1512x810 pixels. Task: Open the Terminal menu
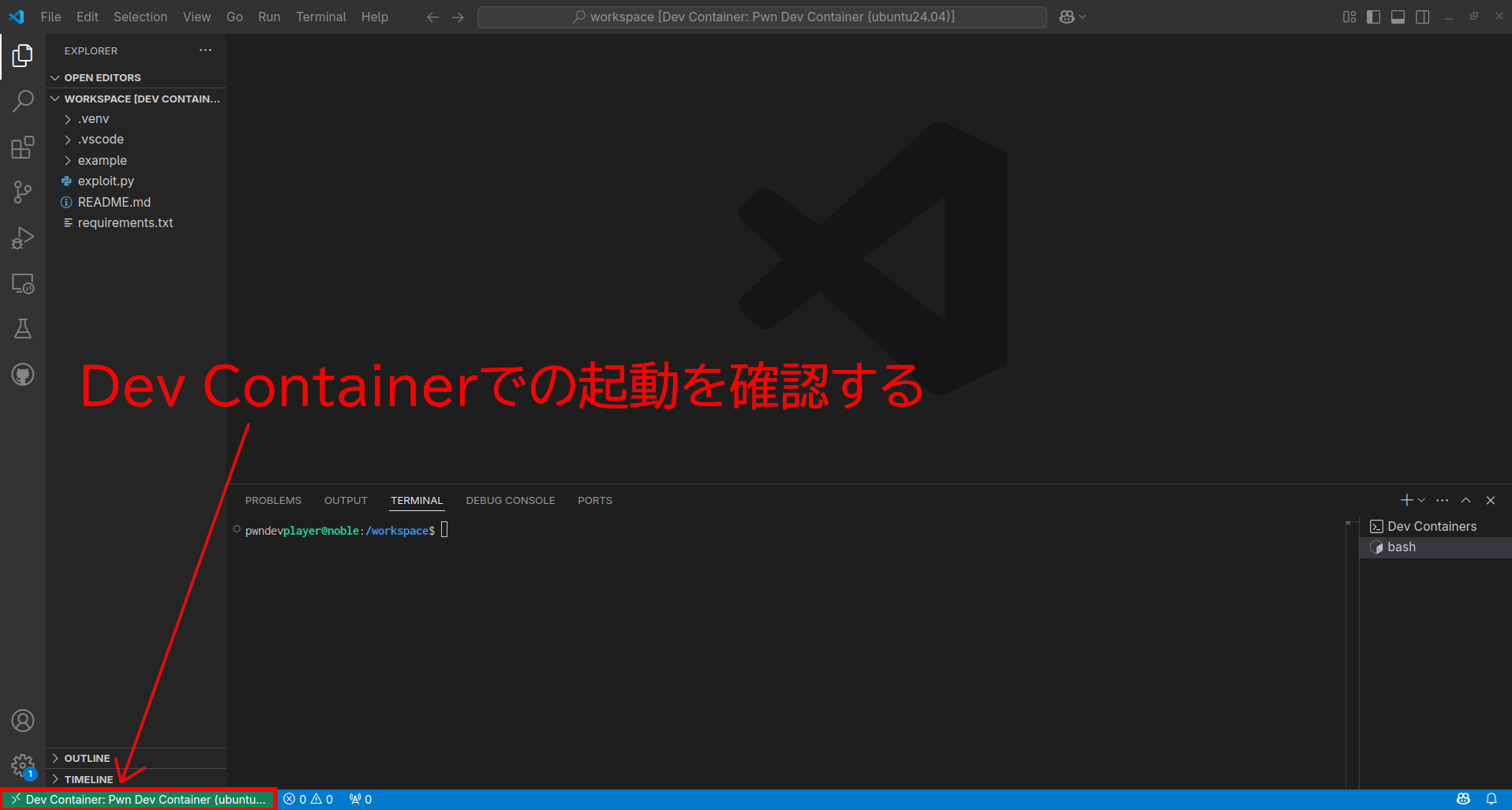320,17
